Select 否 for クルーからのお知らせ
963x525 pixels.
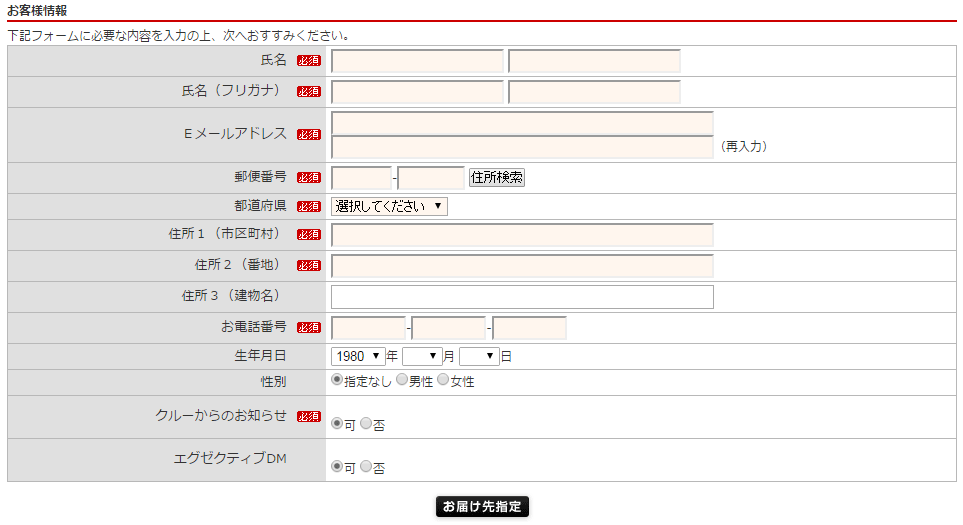point(366,424)
